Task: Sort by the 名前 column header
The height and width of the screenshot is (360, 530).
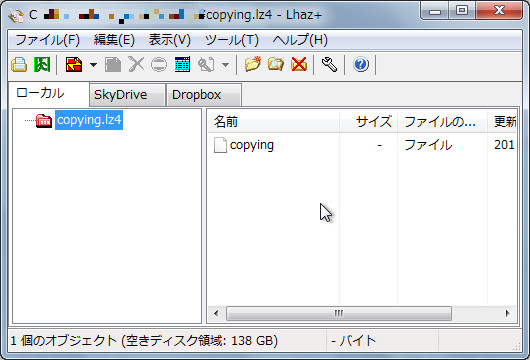Action: coord(274,121)
